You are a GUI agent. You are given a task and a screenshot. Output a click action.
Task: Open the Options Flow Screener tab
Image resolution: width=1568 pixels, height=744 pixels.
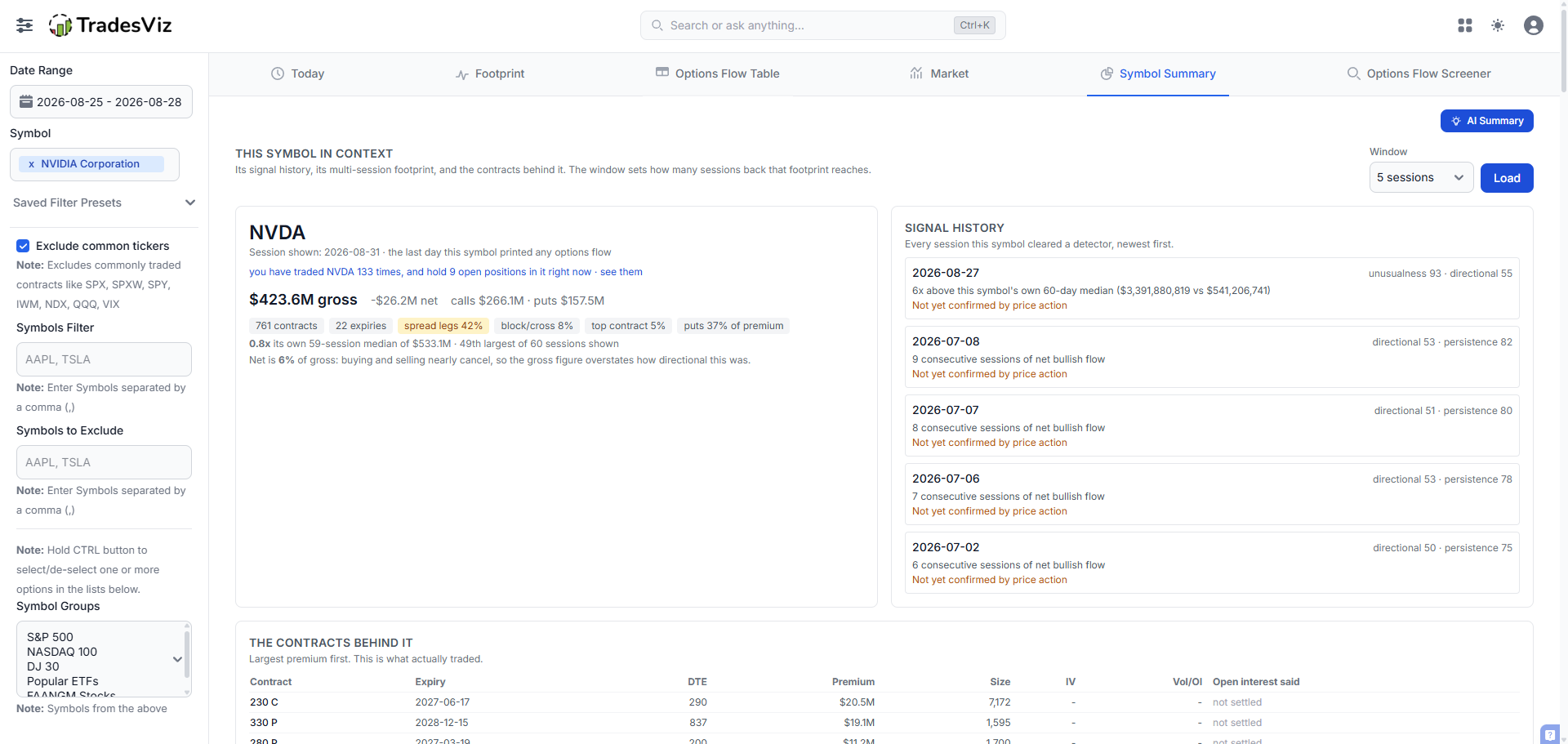(1419, 74)
